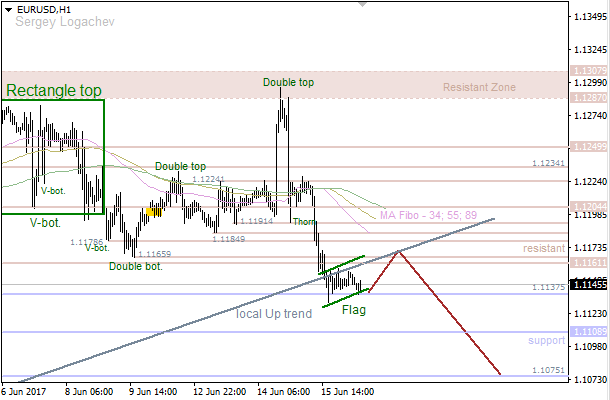
Task: Click the yellow dot marker on chart
Action: pyautogui.click(x=150, y=211)
